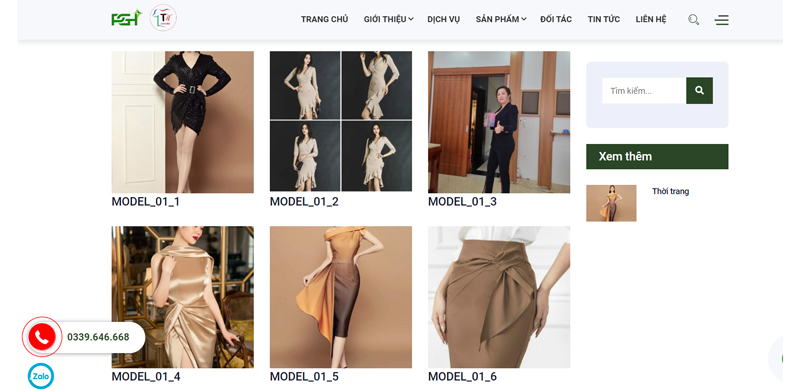The image size is (800, 390).
Task: Open the hamburger menu icon
Action: (x=721, y=20)
